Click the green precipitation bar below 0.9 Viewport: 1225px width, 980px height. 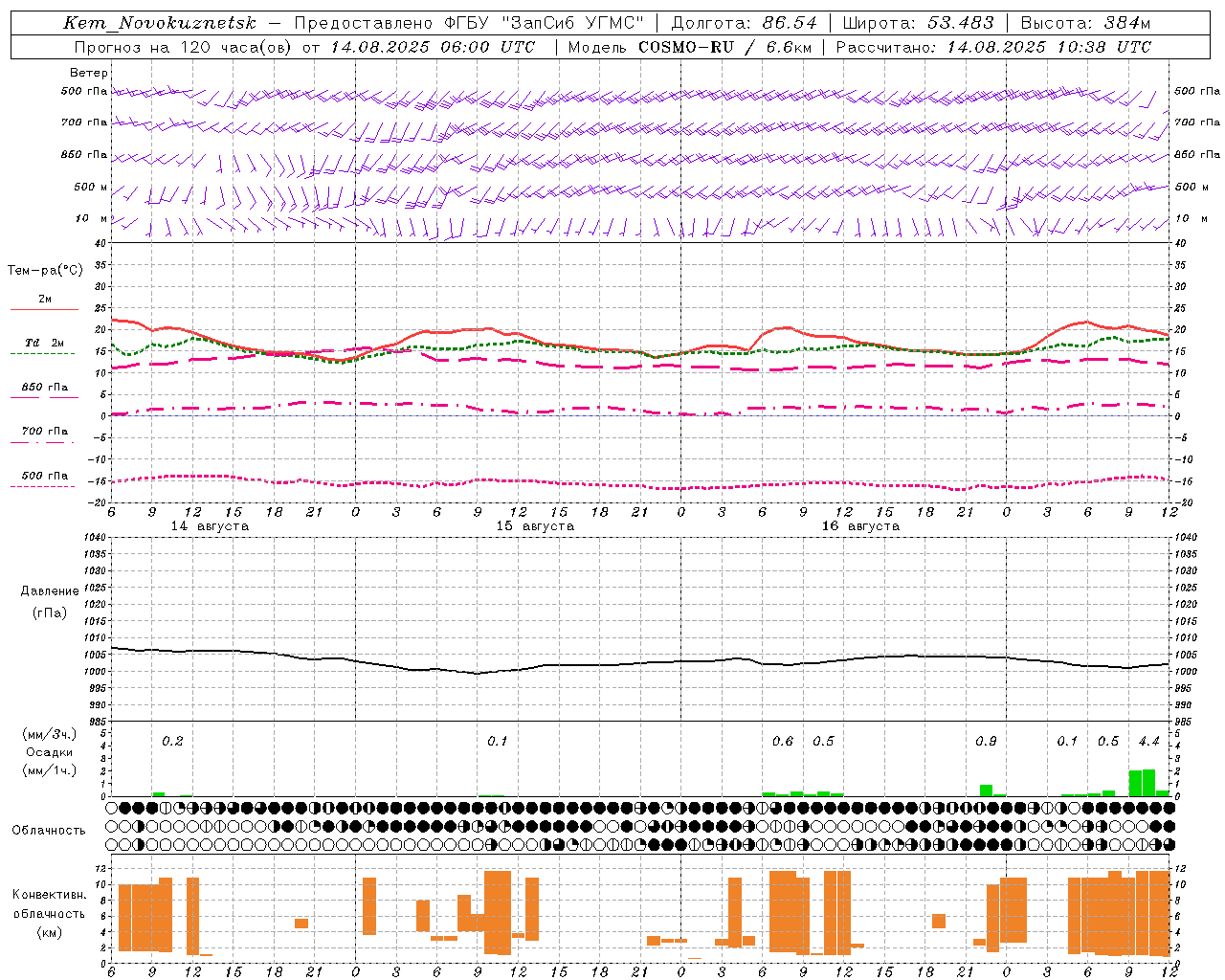(x=986, y=791)
